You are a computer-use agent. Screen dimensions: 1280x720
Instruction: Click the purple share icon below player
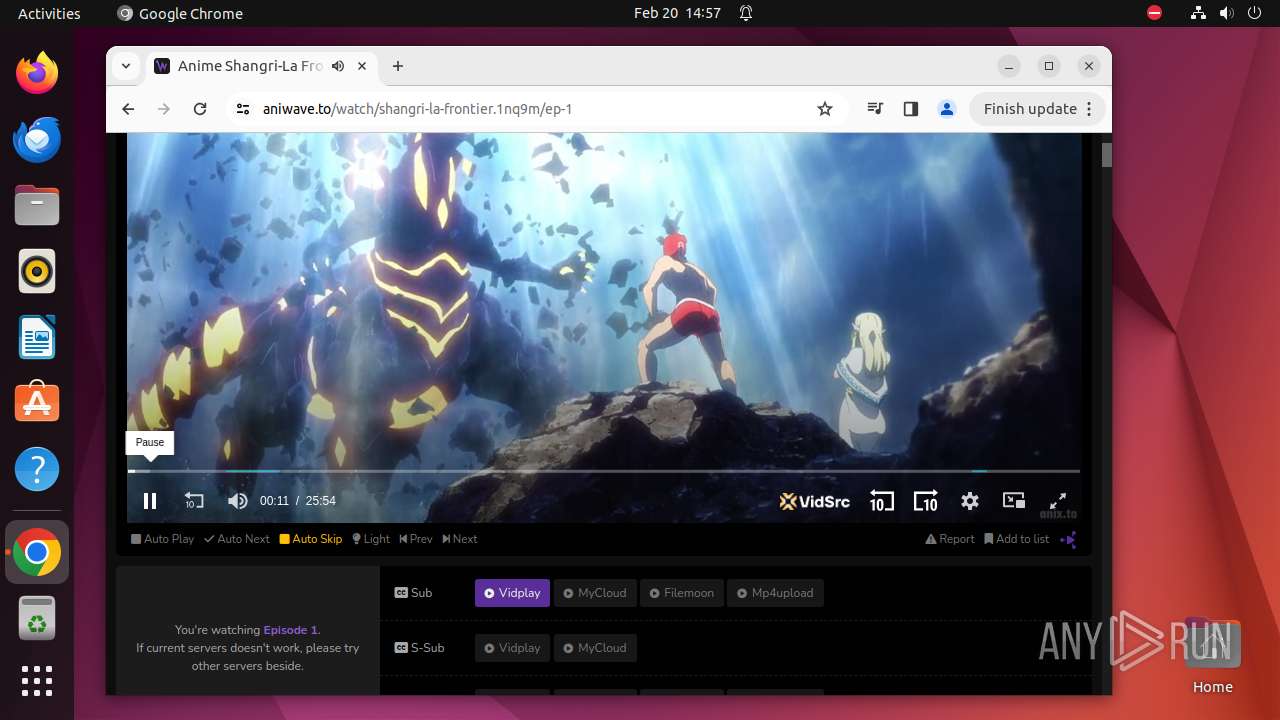pyautogui.click(x=1069, y=540)
